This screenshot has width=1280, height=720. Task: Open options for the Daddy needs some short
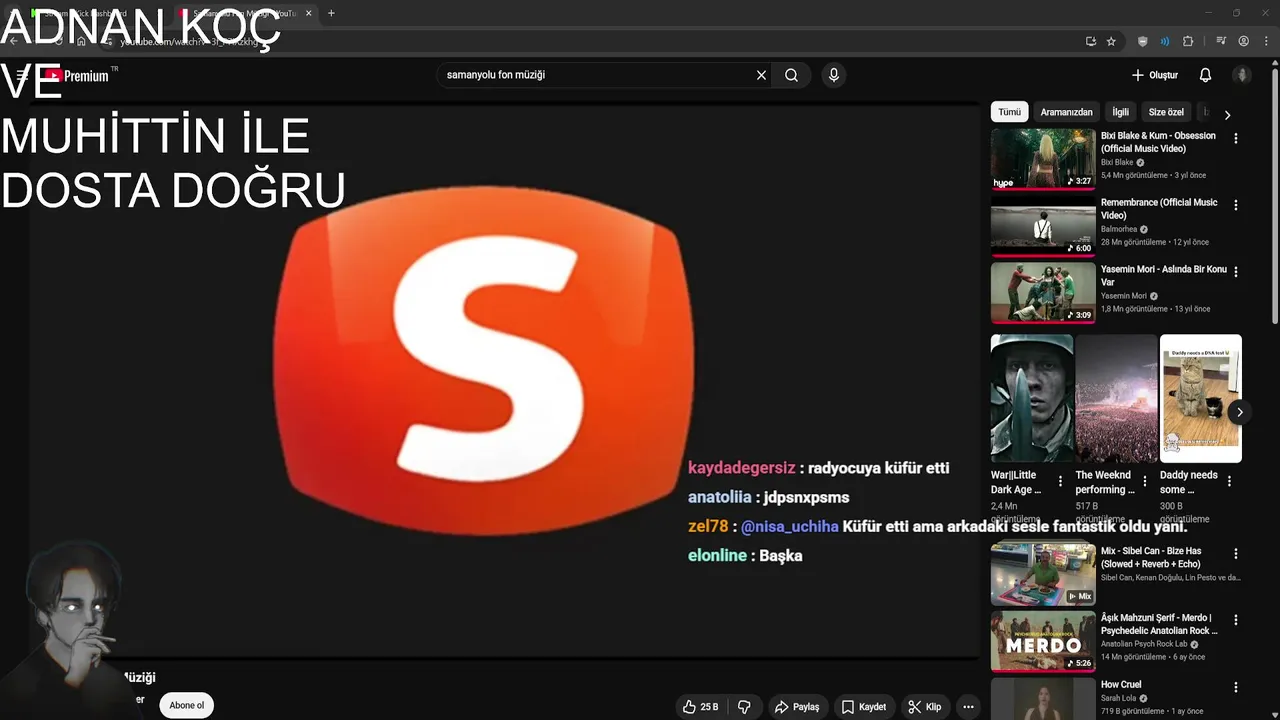point(1229,480)
